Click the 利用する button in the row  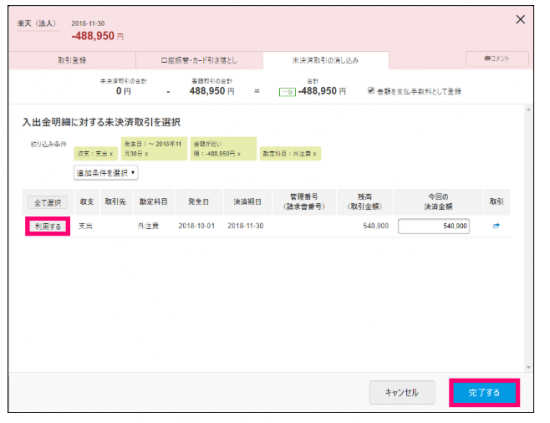click(48, 226)
